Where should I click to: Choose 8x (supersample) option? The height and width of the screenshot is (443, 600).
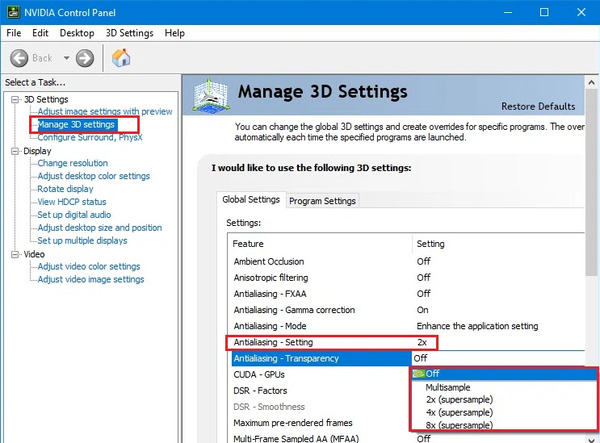point(504,425)
